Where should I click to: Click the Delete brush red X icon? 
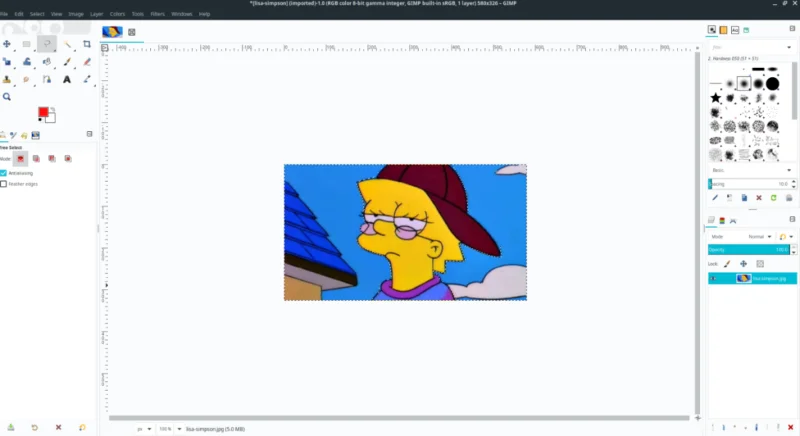759,198
